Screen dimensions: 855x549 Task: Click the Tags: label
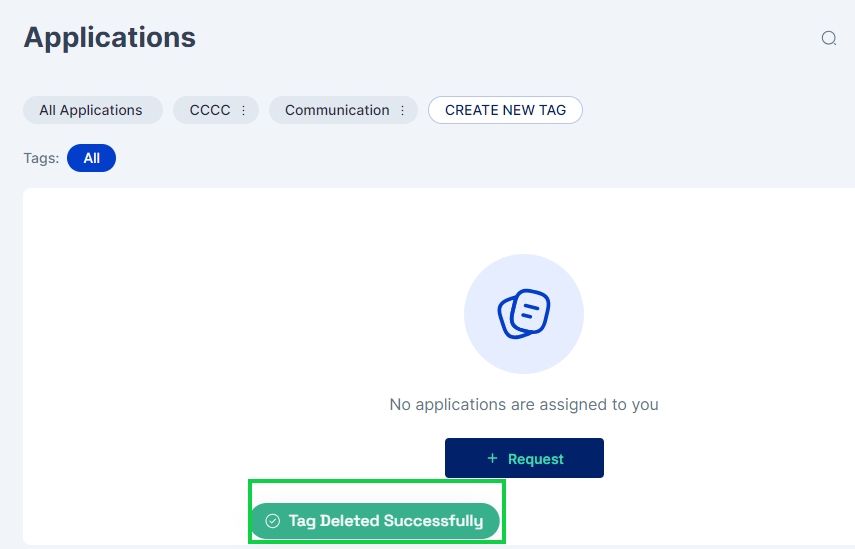click(x=41, y=158)
